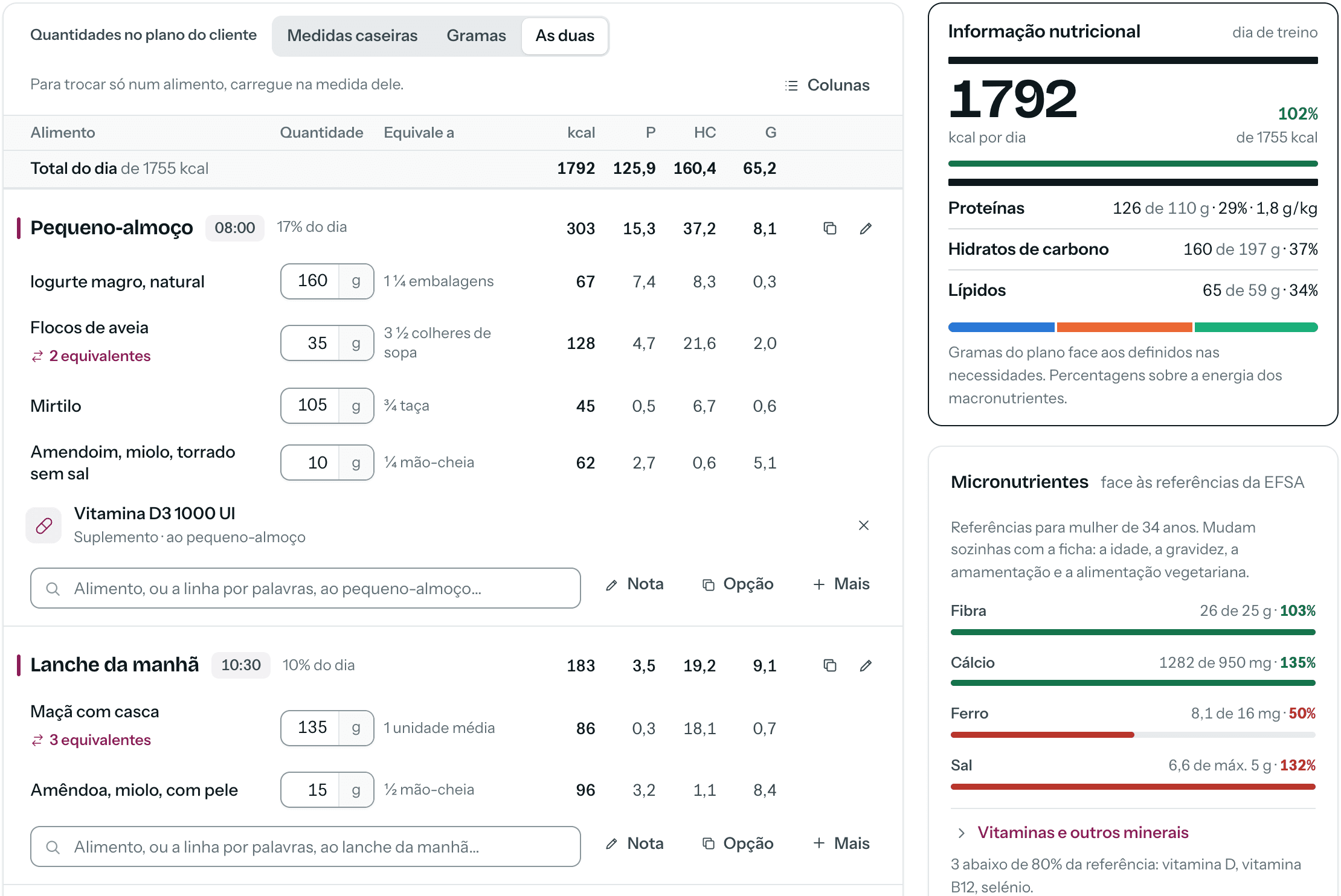Open Mais menu for Pequeno-almoço
The width and height of the screenshot is (1341, 896).
pos(841,584)
